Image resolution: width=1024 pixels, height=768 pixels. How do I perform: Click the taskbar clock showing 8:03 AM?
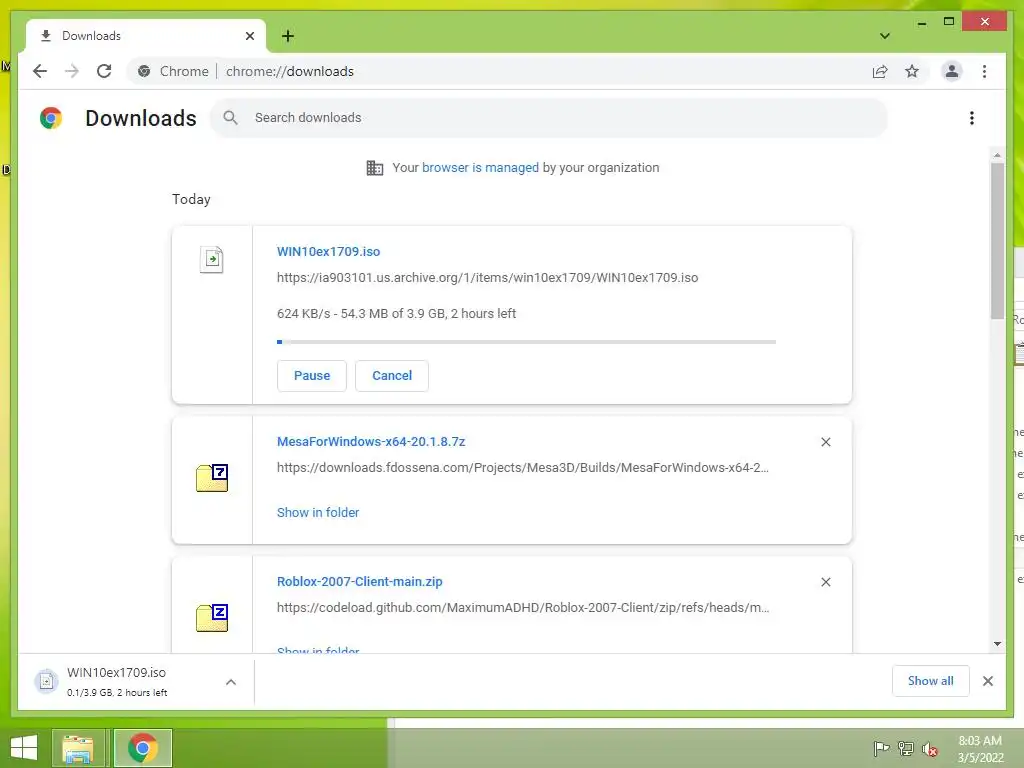(x=980, y=749)
